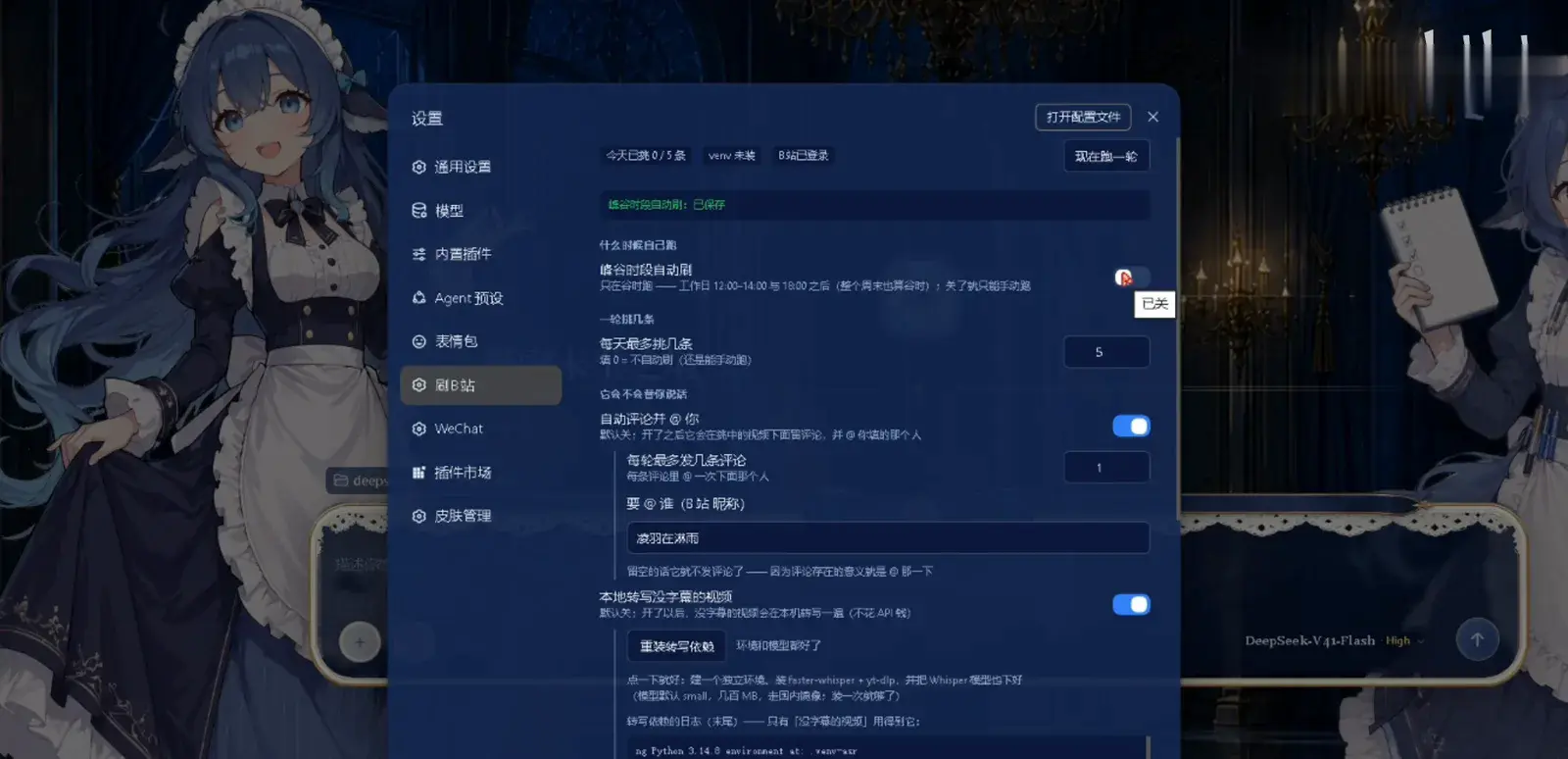Select the 刷B站 settings section
The width and height of the screenshot is (1568, 759).
[481, 385]
